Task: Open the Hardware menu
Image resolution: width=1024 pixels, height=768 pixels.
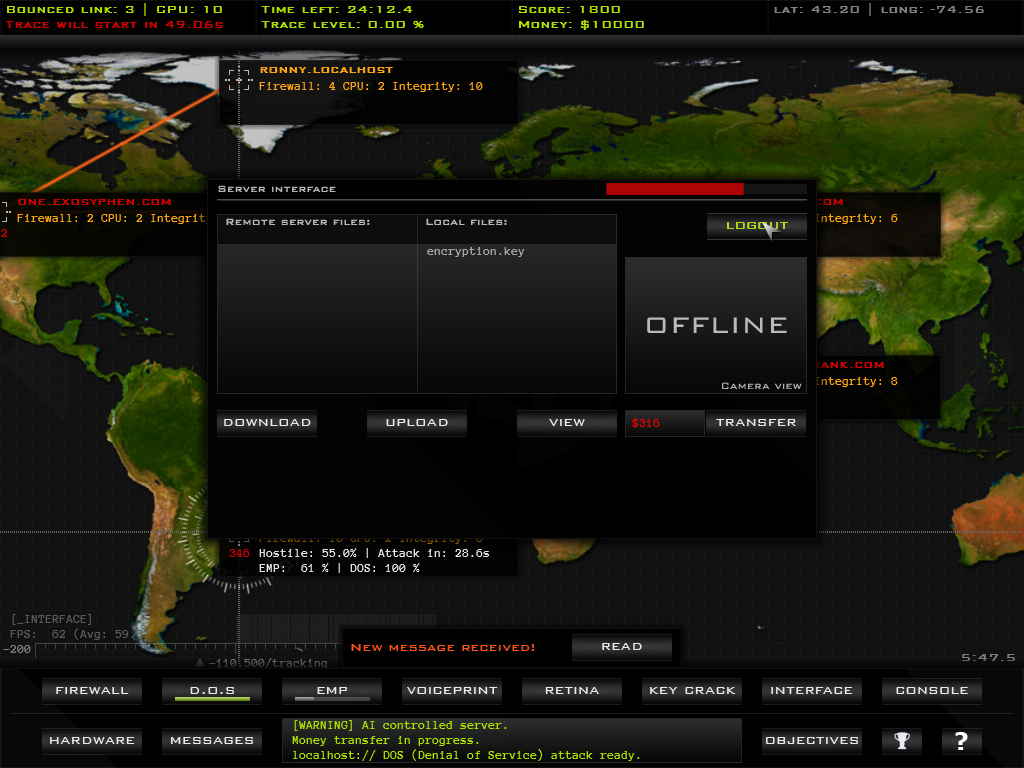Action: (92, 741)
